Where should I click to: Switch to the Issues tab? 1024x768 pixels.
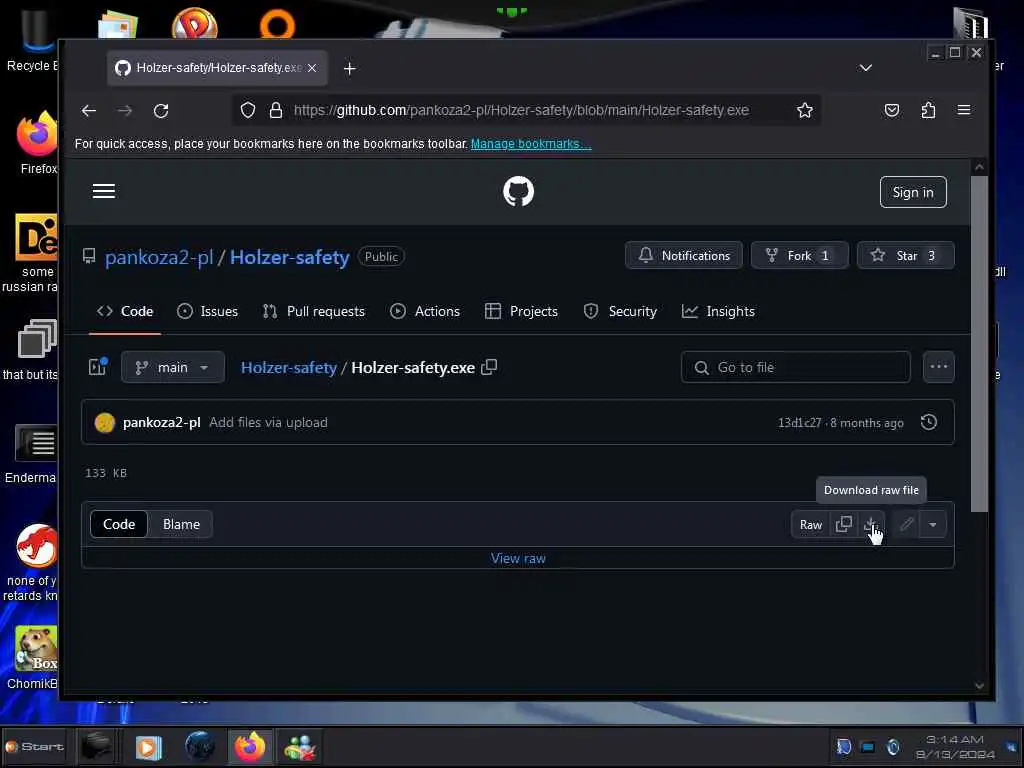click(208, 312)
